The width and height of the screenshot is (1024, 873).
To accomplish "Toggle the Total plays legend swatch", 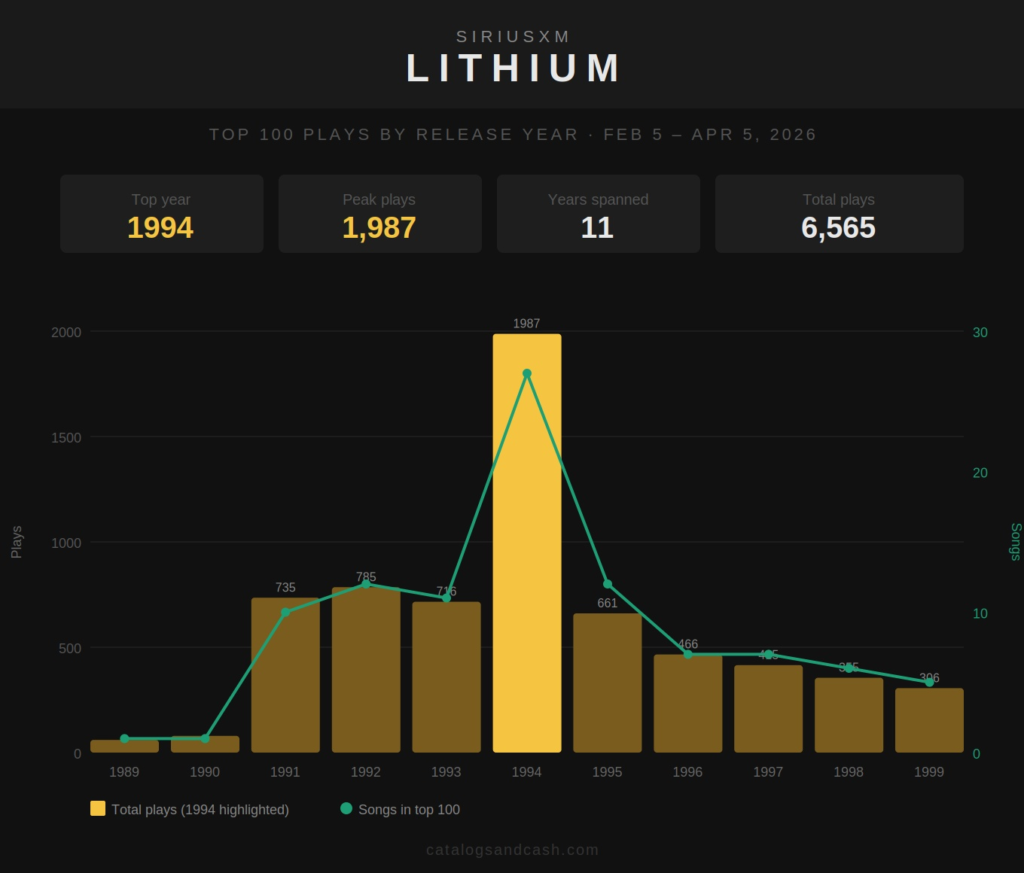I will [97, 808].
